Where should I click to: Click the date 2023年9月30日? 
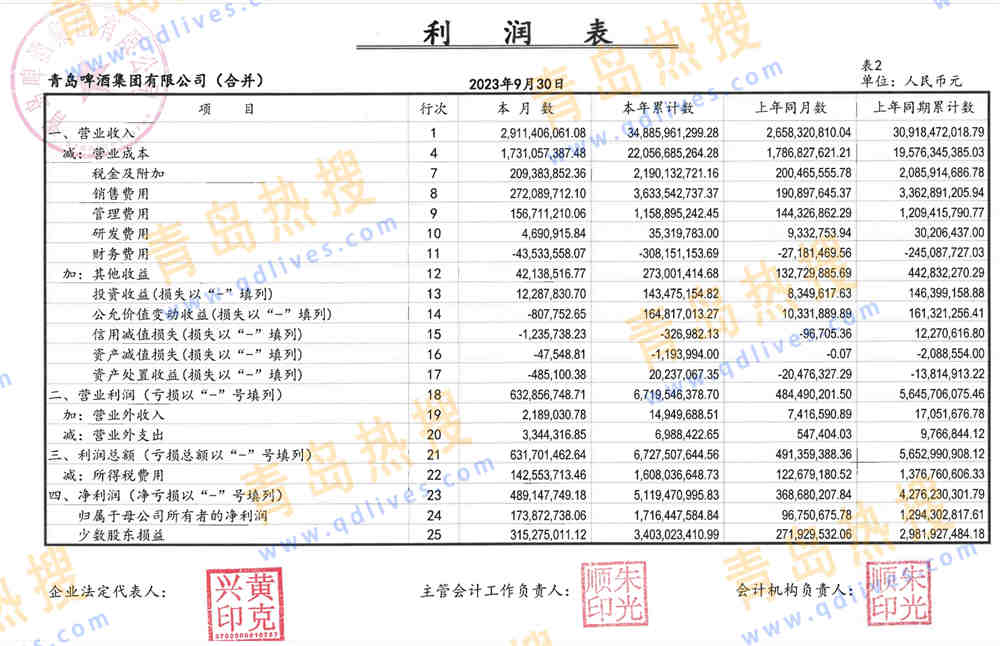click(x=517, y=84)
